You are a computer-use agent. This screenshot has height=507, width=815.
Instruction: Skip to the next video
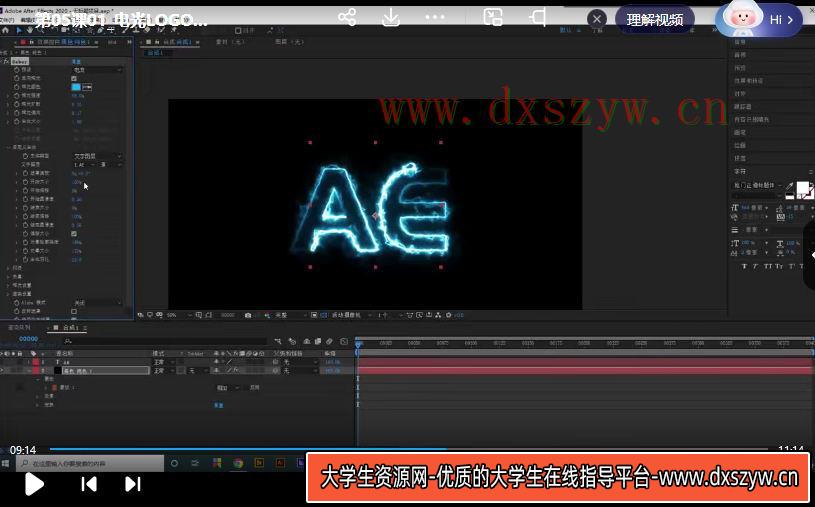tap(133, 484)
